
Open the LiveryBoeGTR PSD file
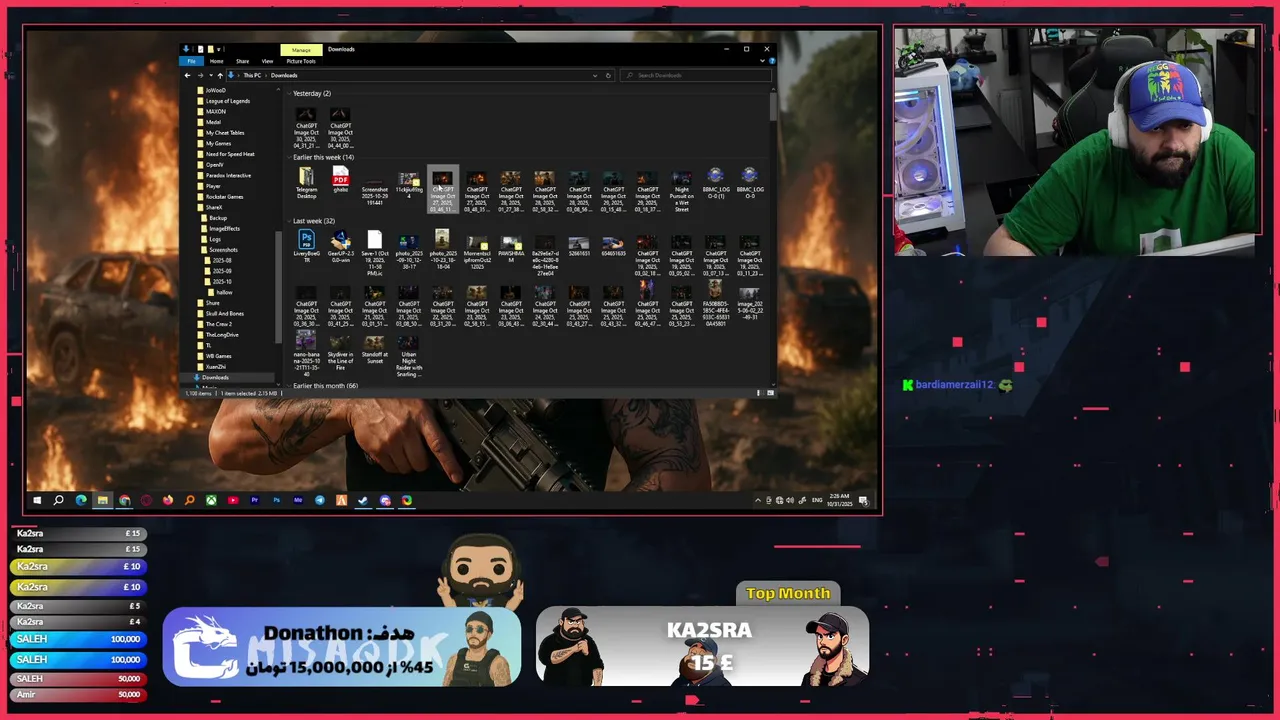coord(306,246)
